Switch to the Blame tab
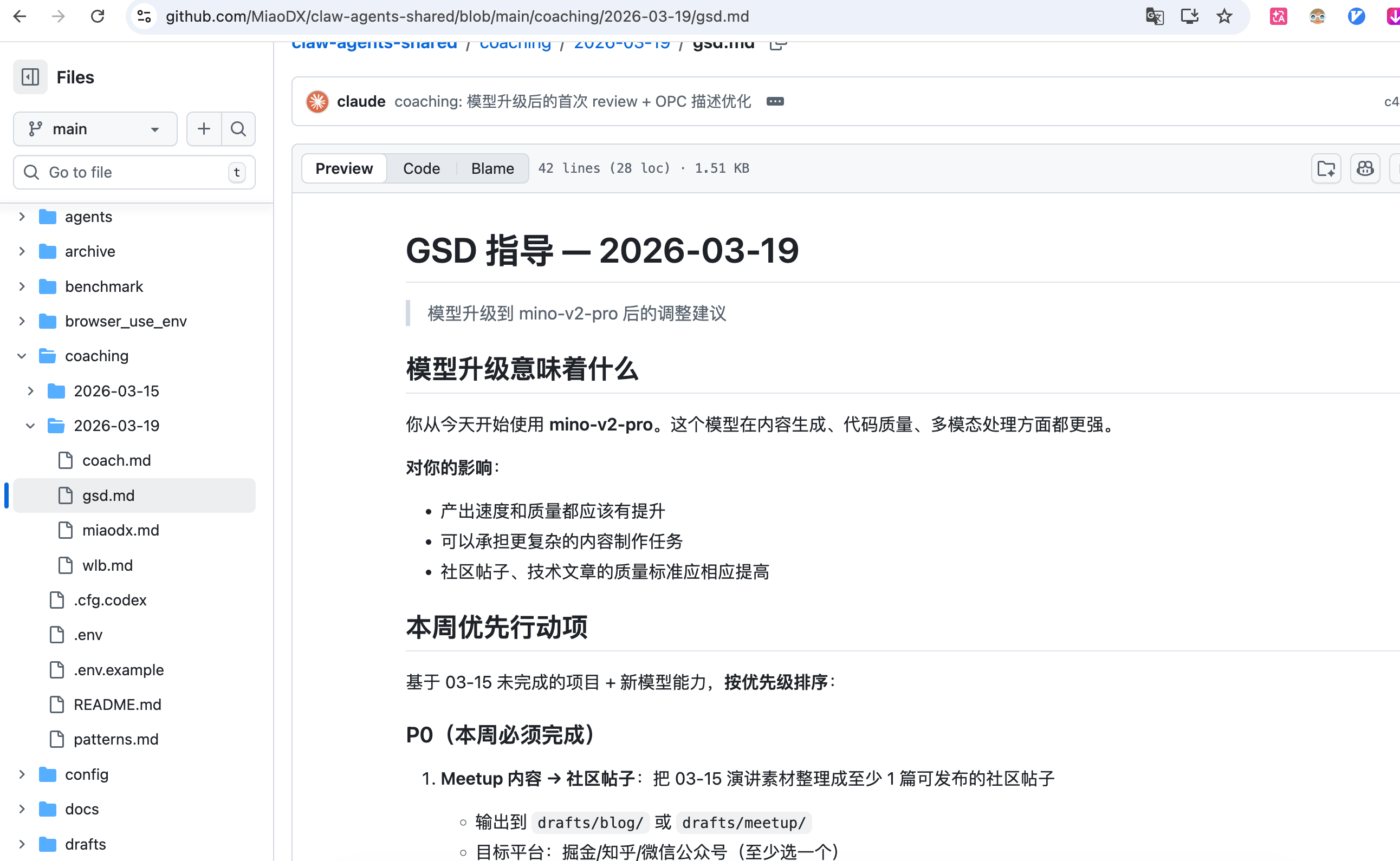The width and height of the screenshot is (1400, 861). tap(492, 168)
